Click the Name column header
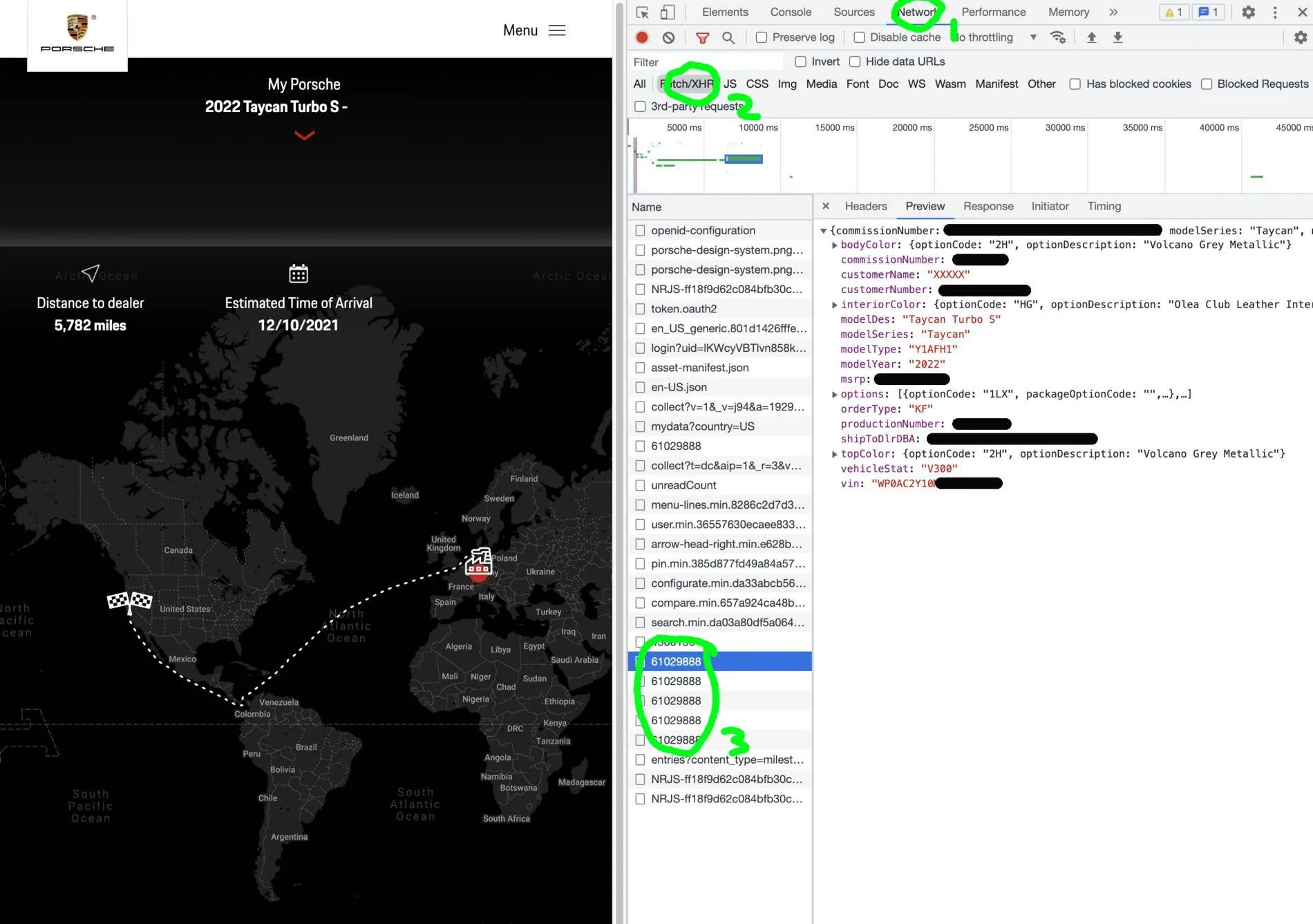Screen dimensions: 1313x924 click(x=719, y=207)
